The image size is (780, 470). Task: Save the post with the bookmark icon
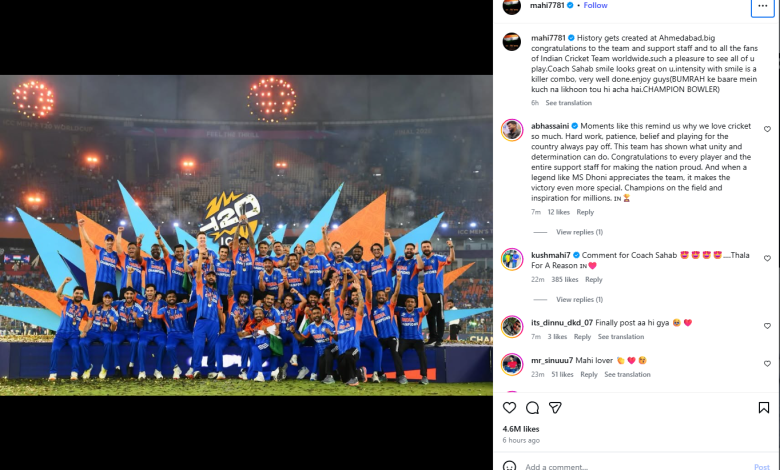coord(764,408)
